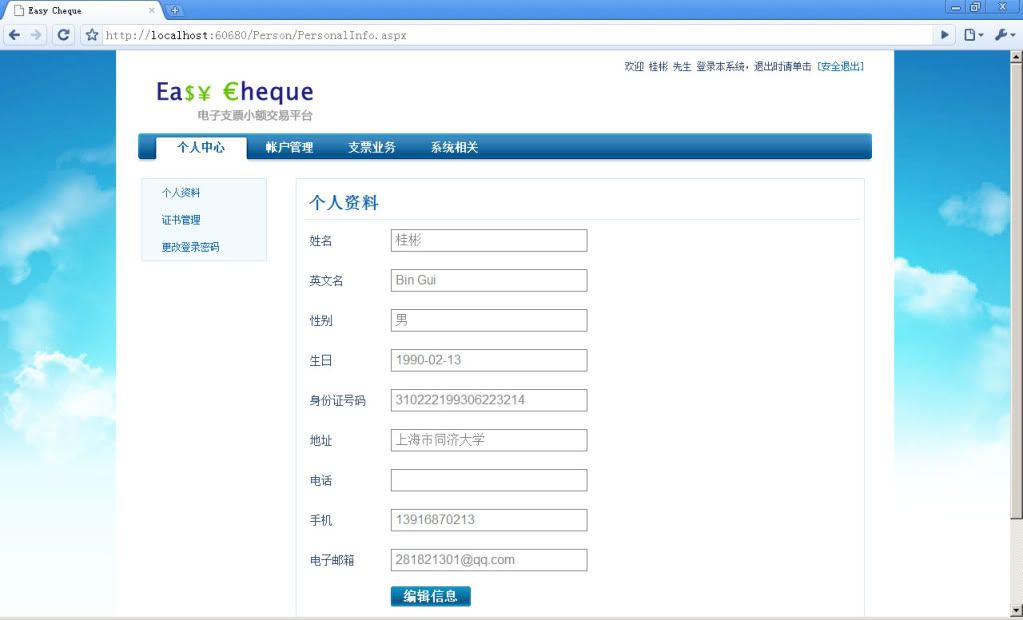Bookmark page with the star icon

[x=92, y=35]
